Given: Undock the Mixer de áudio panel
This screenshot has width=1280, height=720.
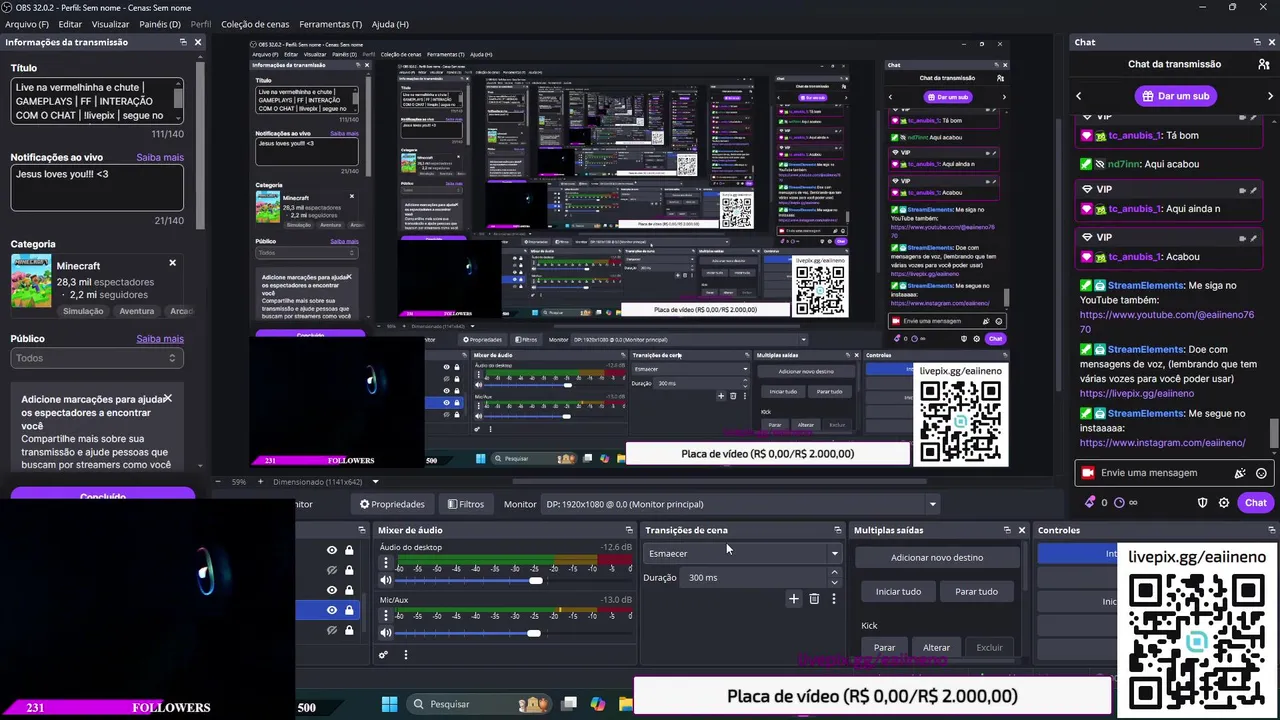Looking at the screenshot, I should (629, 530).
